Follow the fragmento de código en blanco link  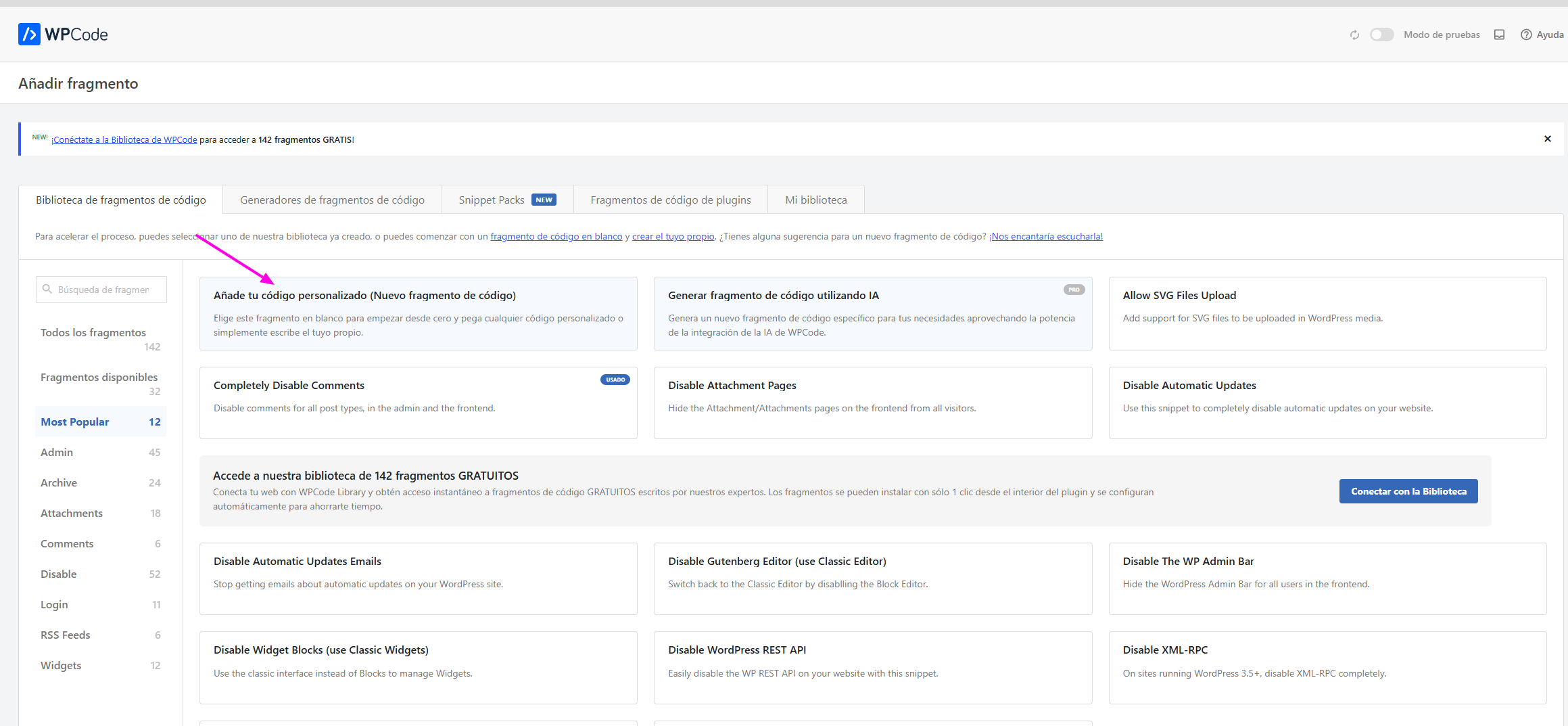(556, 237)
